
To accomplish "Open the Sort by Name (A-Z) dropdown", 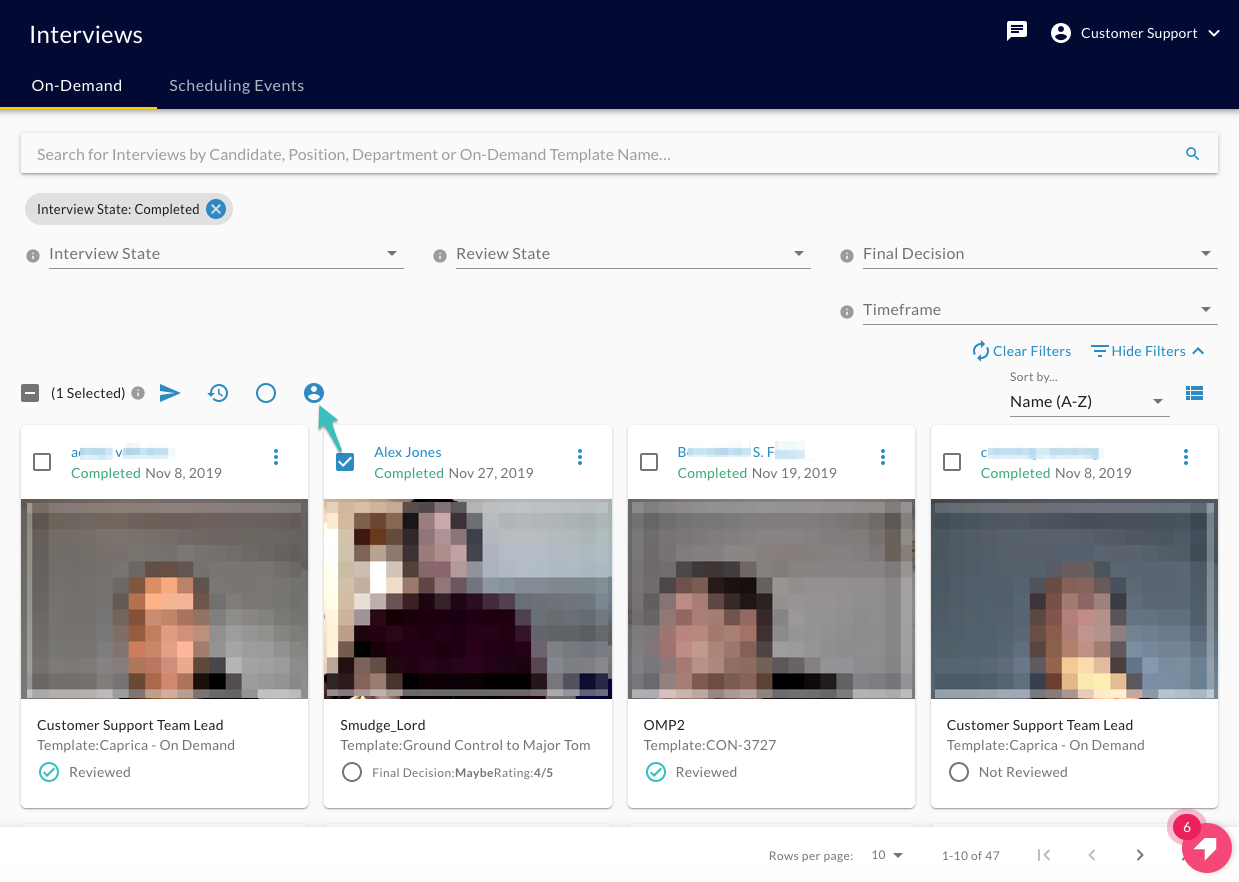I will point(1089,402).
